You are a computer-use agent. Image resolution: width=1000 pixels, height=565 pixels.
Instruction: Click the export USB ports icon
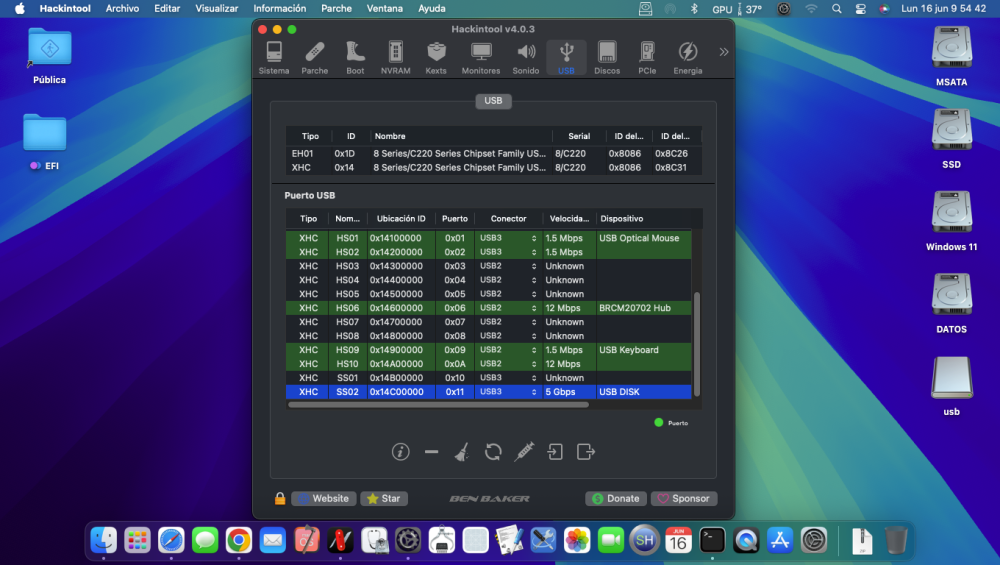pyautogui.click(x=585, y=451)
